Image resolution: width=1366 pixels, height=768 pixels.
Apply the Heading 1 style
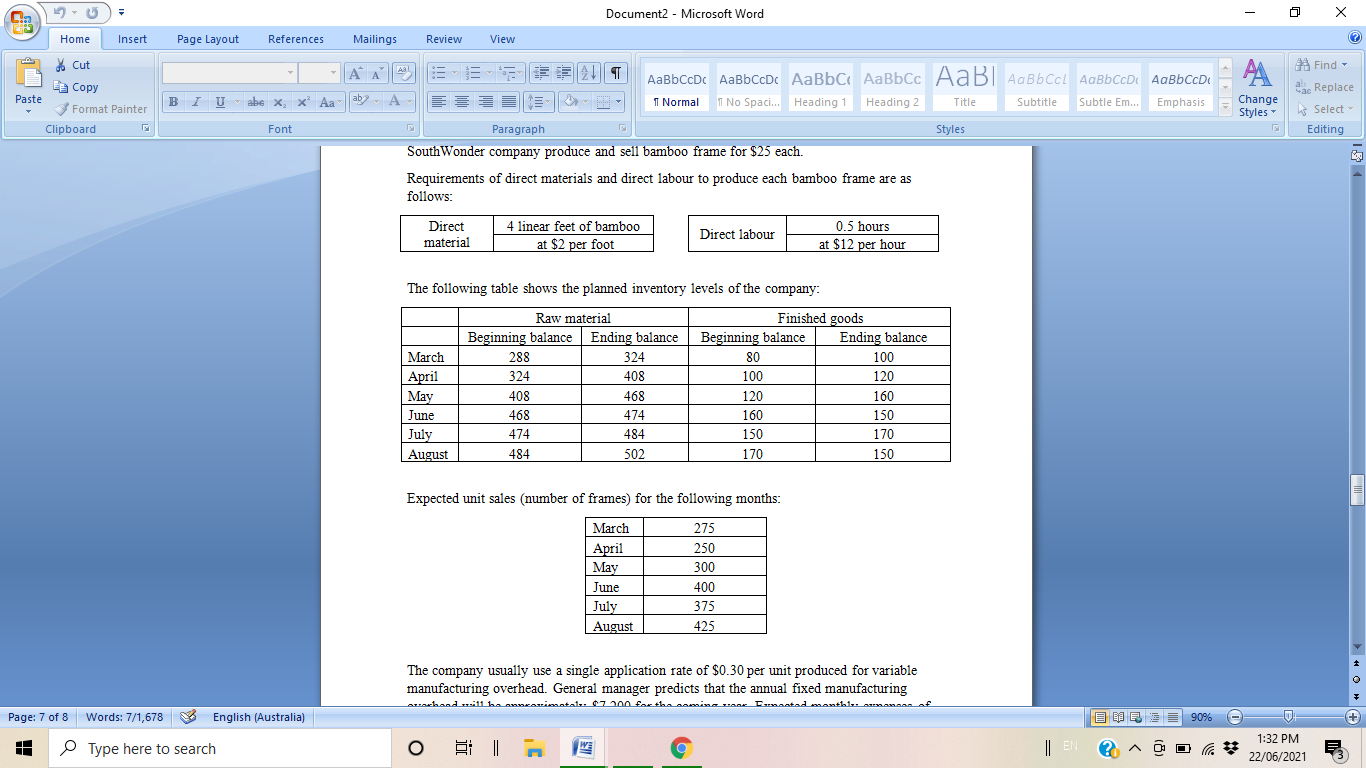pos(820,87)
